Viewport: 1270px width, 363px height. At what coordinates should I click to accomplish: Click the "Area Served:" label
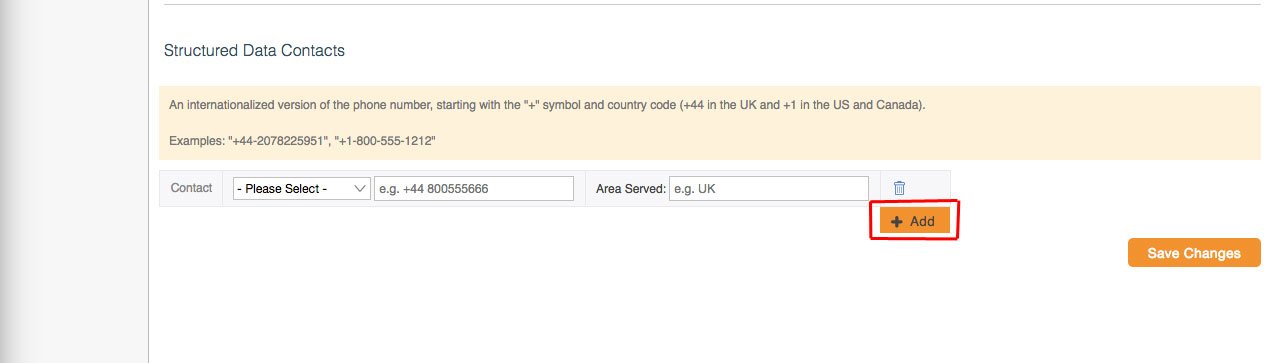pyautogui.click(x=630, y=188)
